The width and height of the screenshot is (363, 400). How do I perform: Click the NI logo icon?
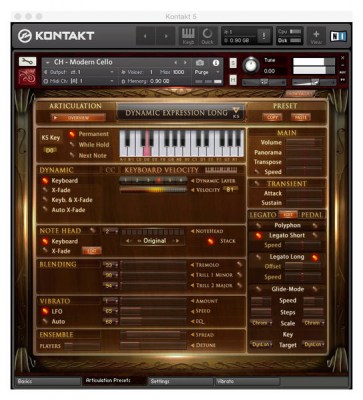338,36
